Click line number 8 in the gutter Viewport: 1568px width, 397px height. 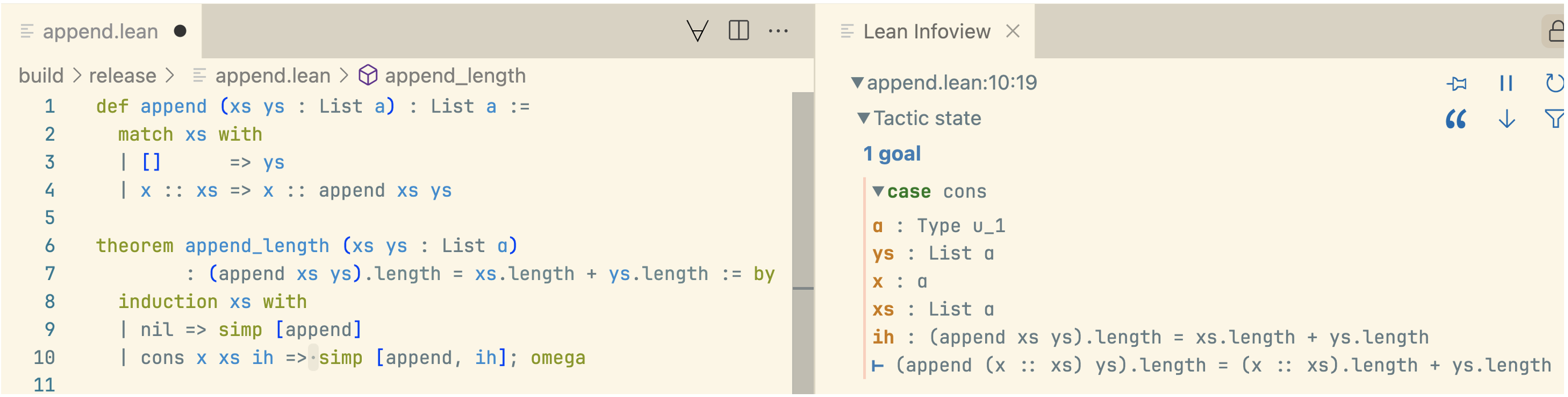[x=50, y=302]
